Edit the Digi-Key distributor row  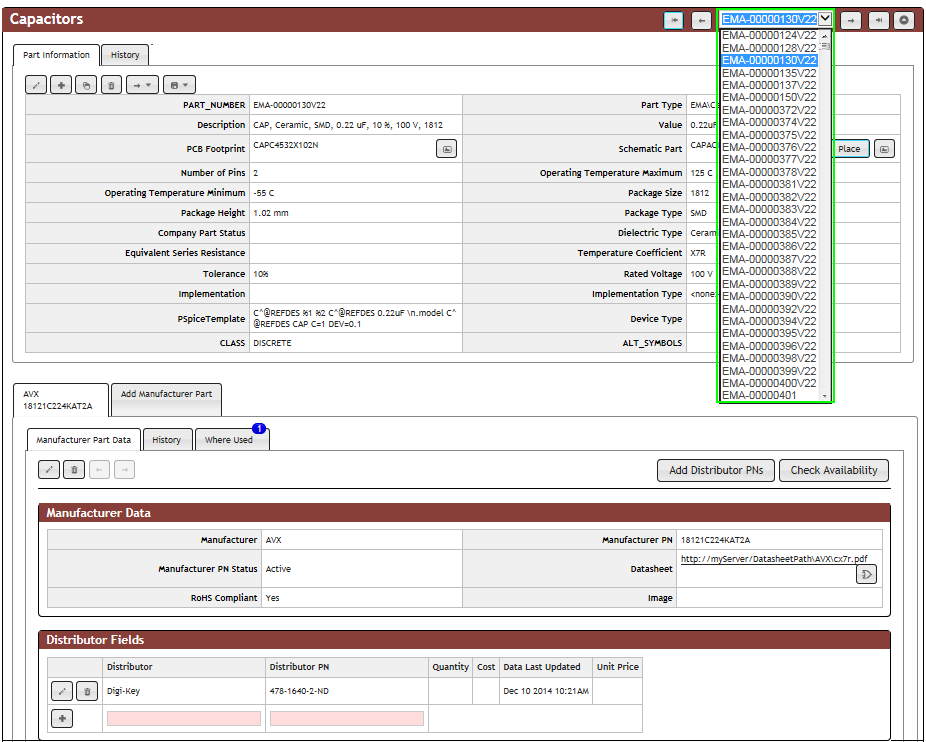coord(62,690)
